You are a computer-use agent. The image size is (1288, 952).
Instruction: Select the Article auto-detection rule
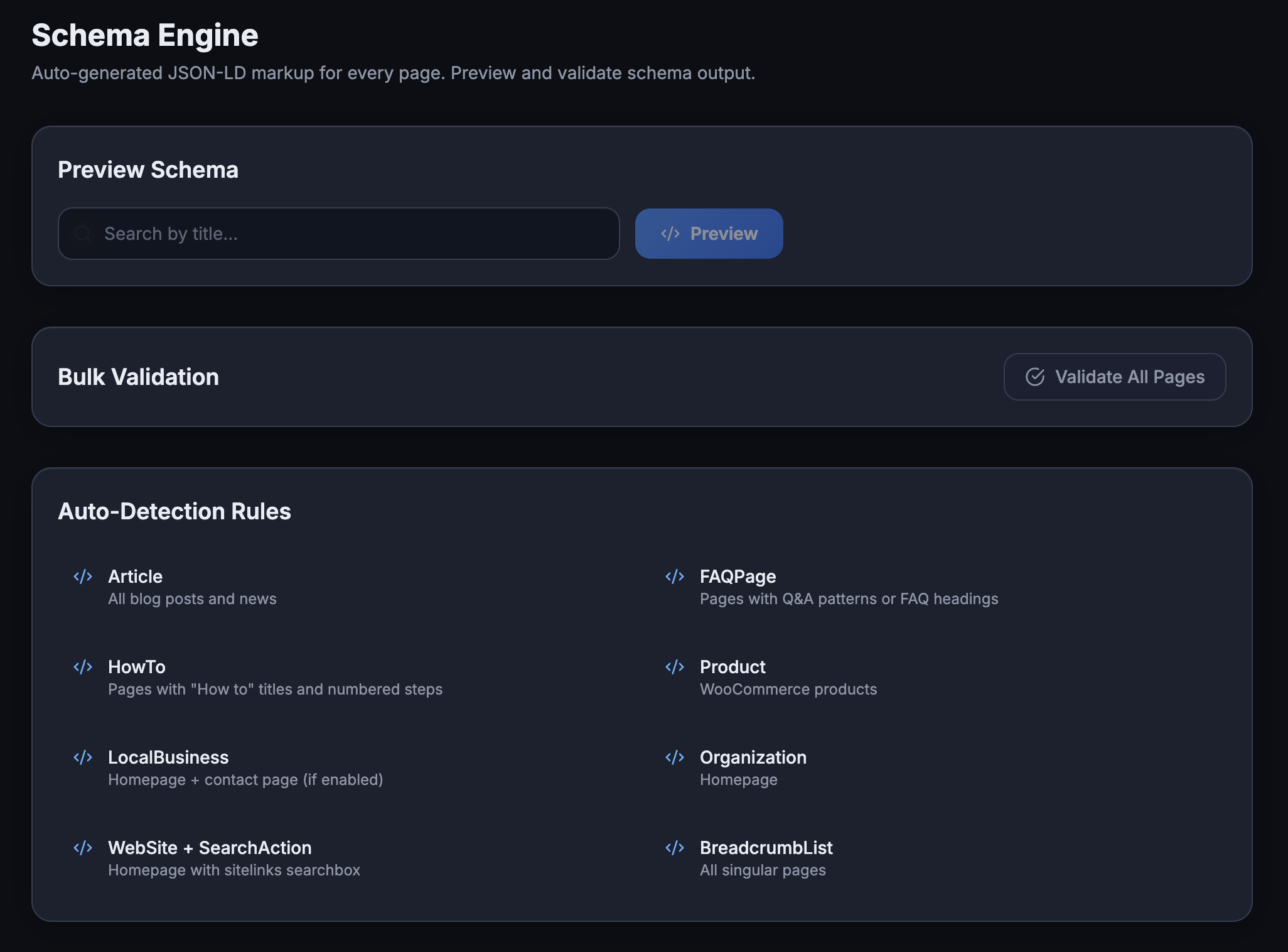[x=135, y=576]
